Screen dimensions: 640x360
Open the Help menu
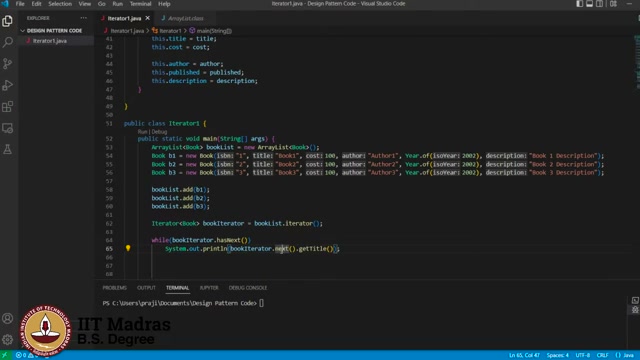[164, 4]
